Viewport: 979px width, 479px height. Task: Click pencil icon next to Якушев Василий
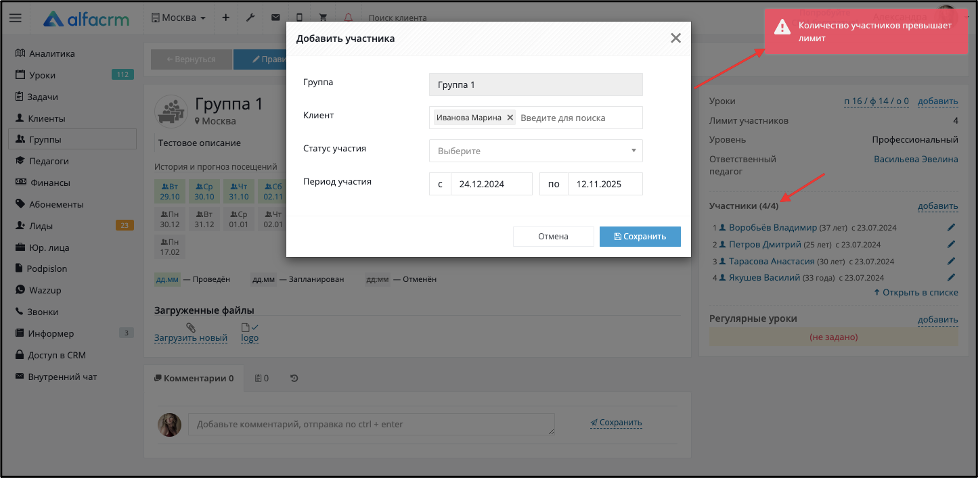pyautogui.click(x=952, y=277)
